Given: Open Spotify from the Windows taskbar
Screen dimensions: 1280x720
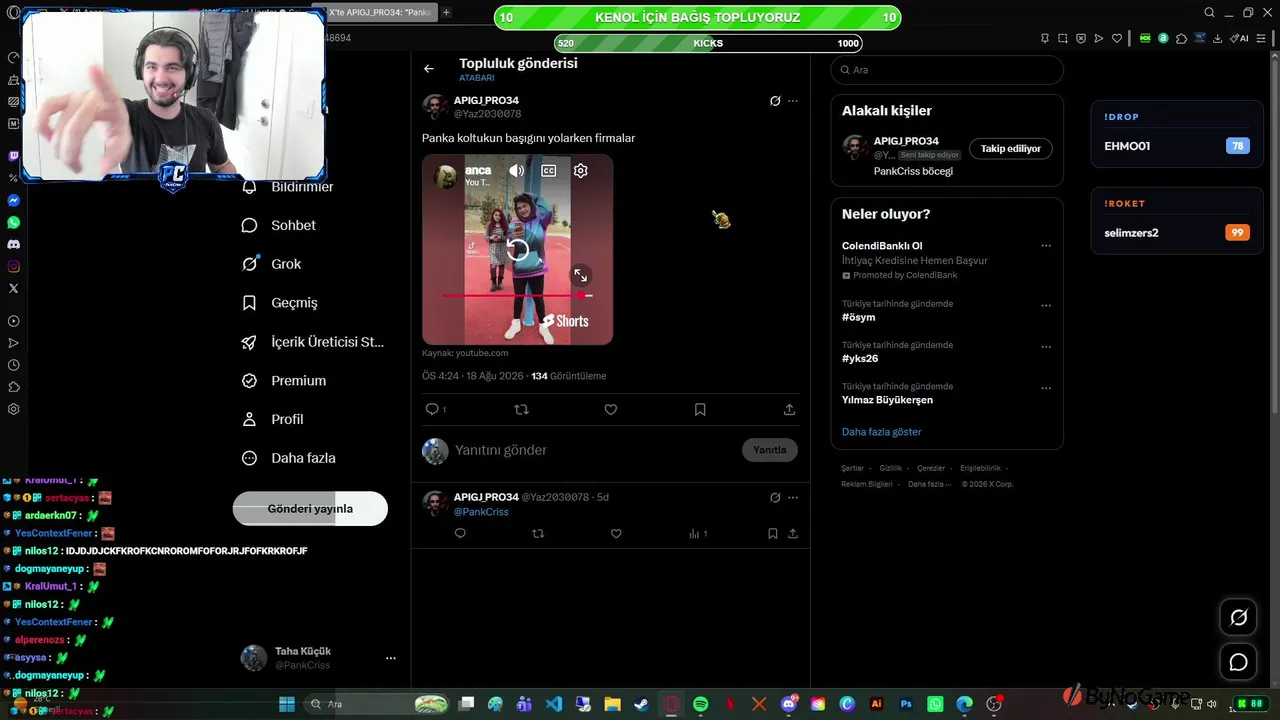Looking at the screenshot, I should (701, 704).
